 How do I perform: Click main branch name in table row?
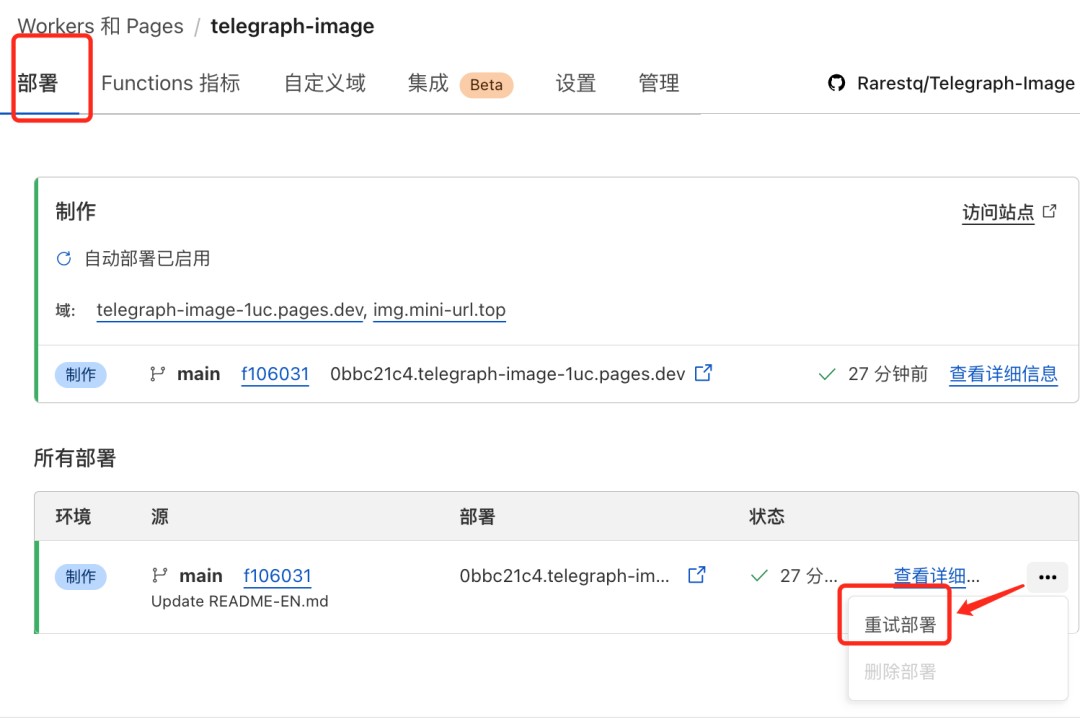click(201, 576)
